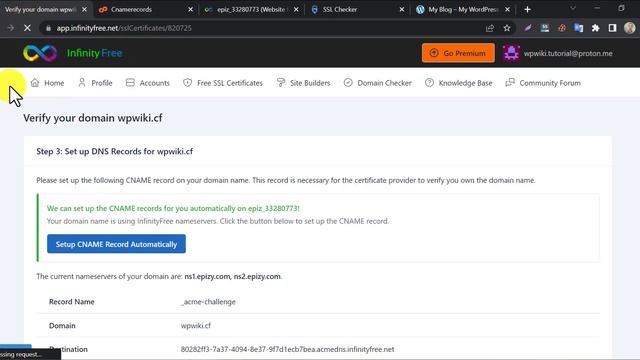Click the Community Forum chat icon
The image size is (640, 360).
pyautogui.click(x=510, y=83)
